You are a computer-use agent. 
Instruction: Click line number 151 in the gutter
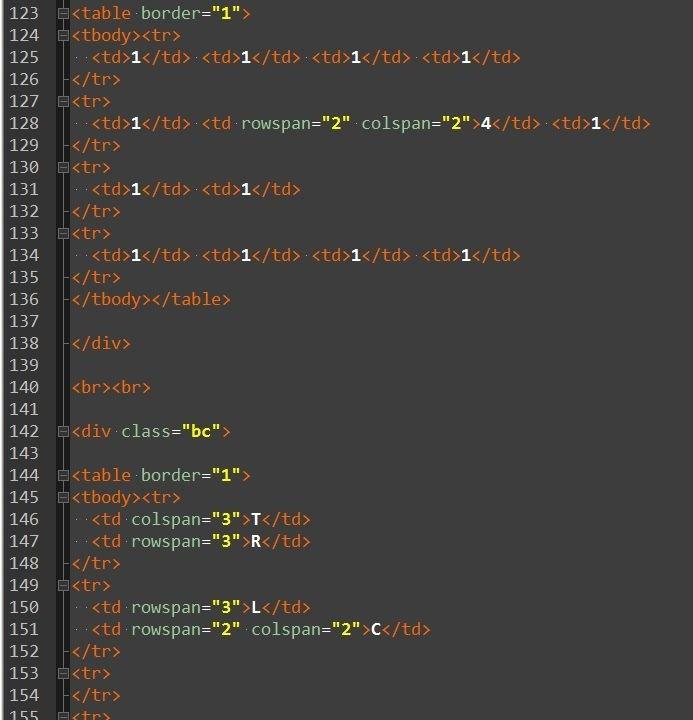pyautogui.click(x=24, y=630)
